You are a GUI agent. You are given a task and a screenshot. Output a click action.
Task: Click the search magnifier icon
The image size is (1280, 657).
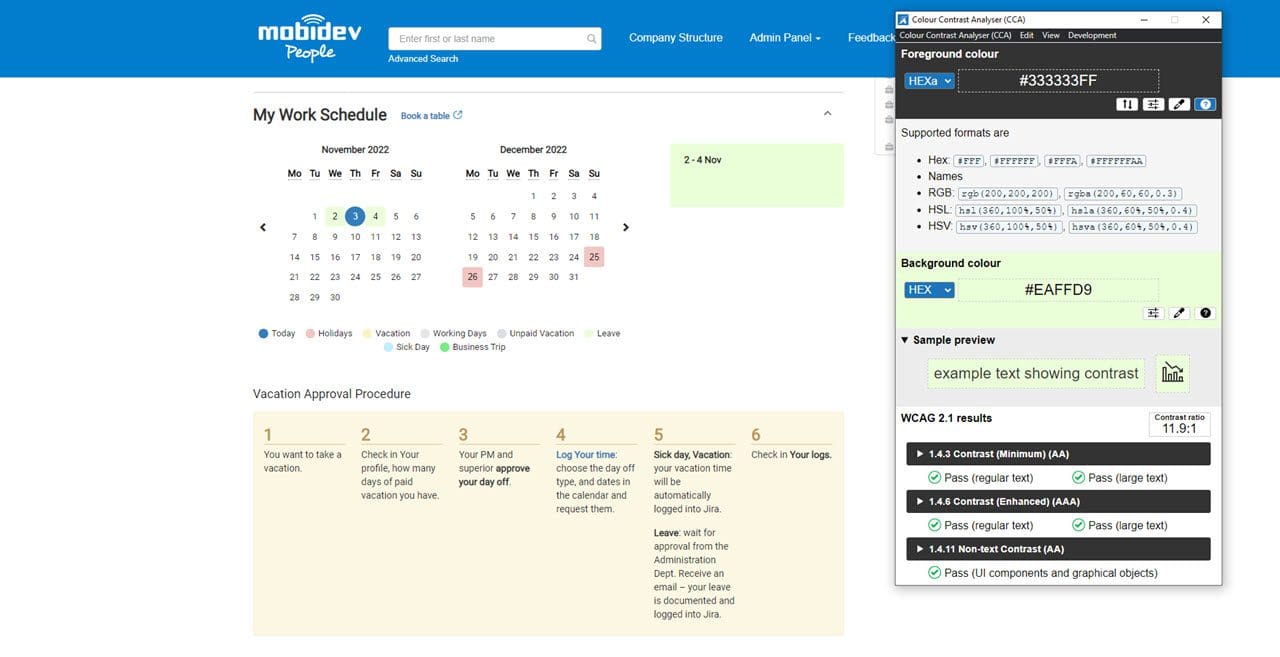[592, 39]
